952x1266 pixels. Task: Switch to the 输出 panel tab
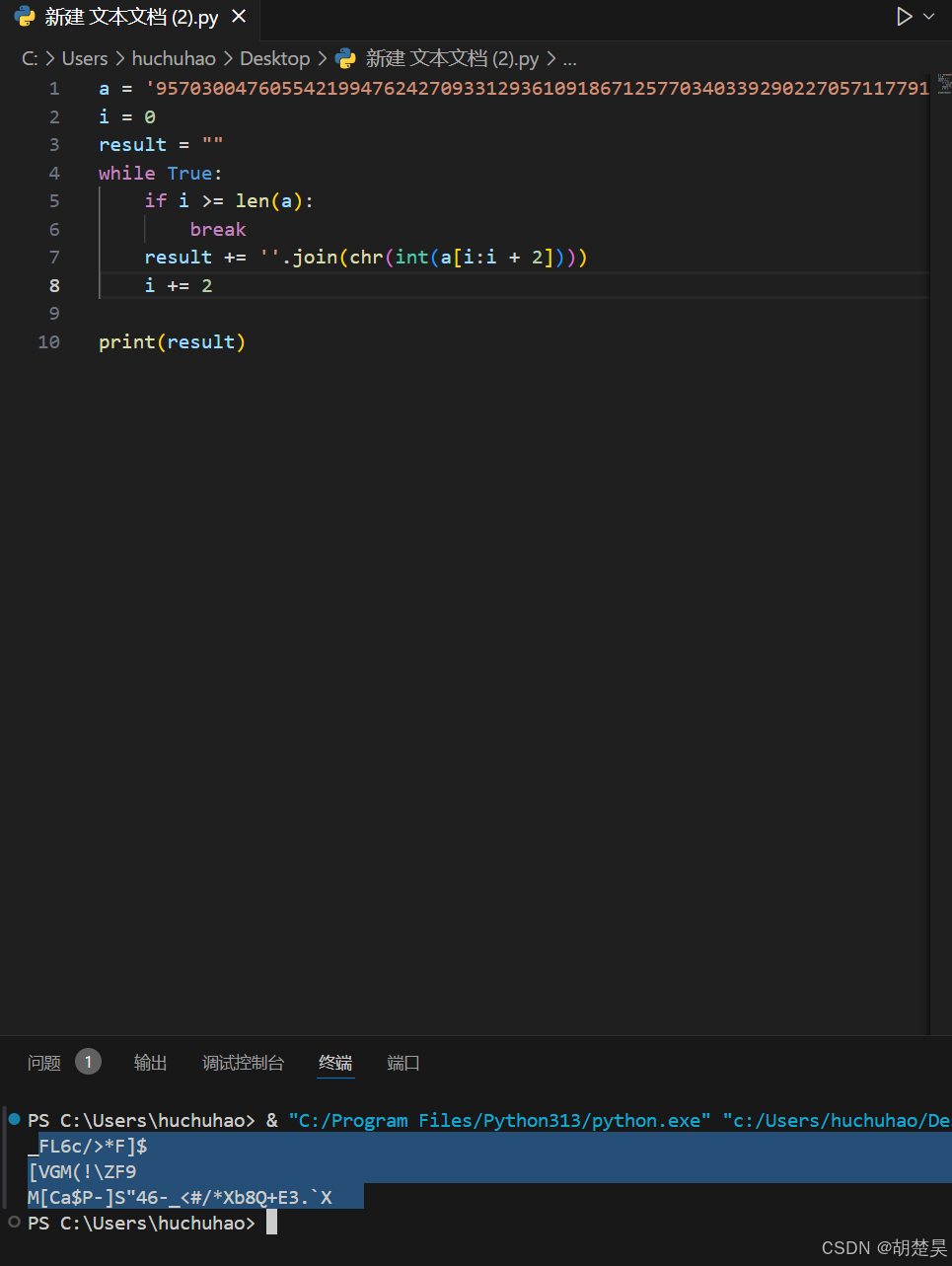150,1063
